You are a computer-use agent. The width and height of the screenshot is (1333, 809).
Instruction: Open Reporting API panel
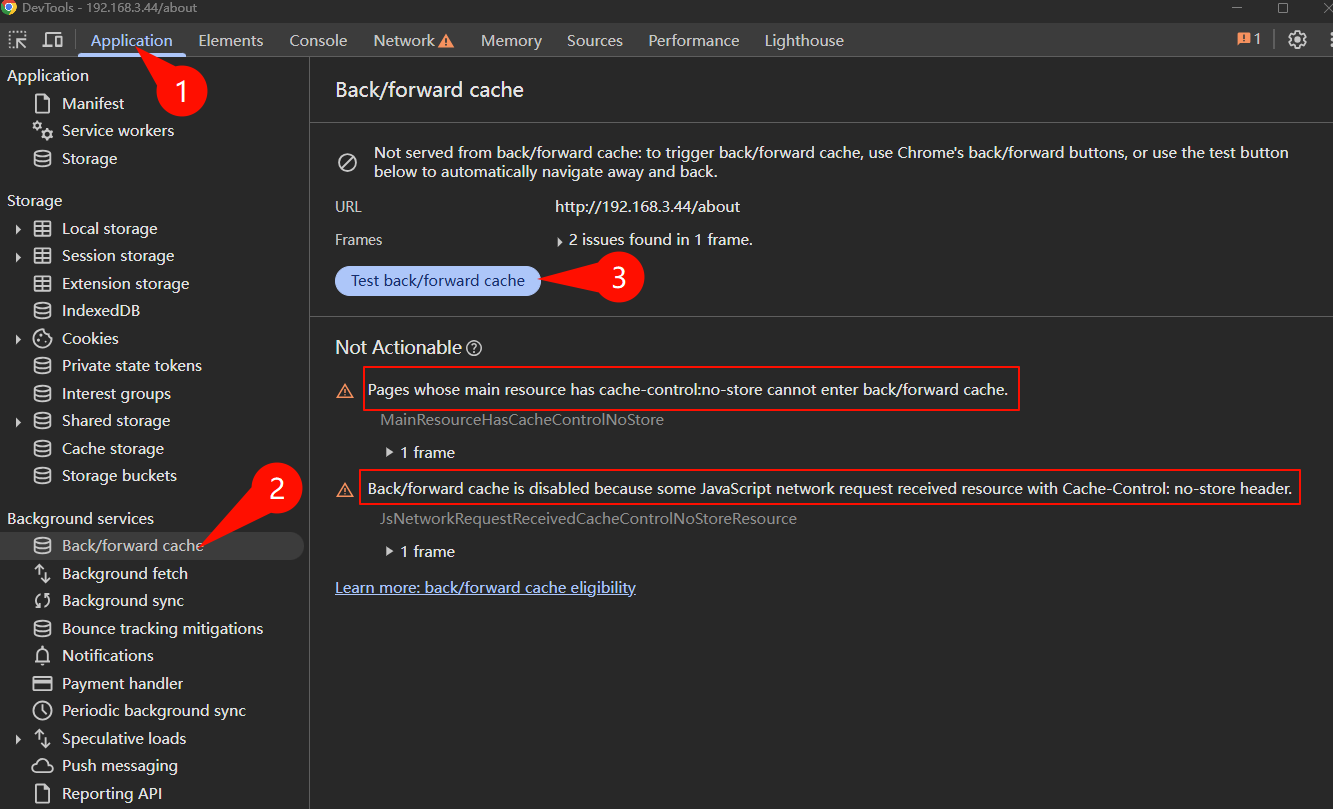click(112, 793)
